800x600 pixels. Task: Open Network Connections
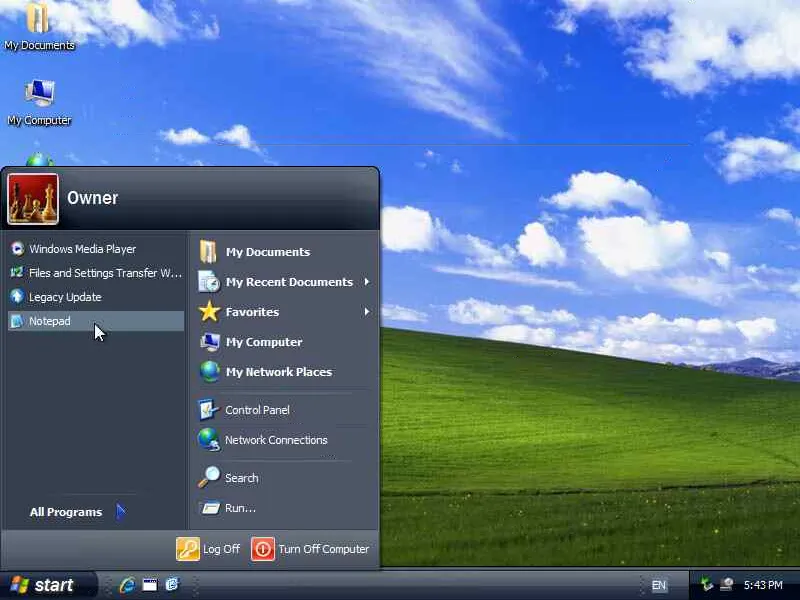[x=284, y=440]
